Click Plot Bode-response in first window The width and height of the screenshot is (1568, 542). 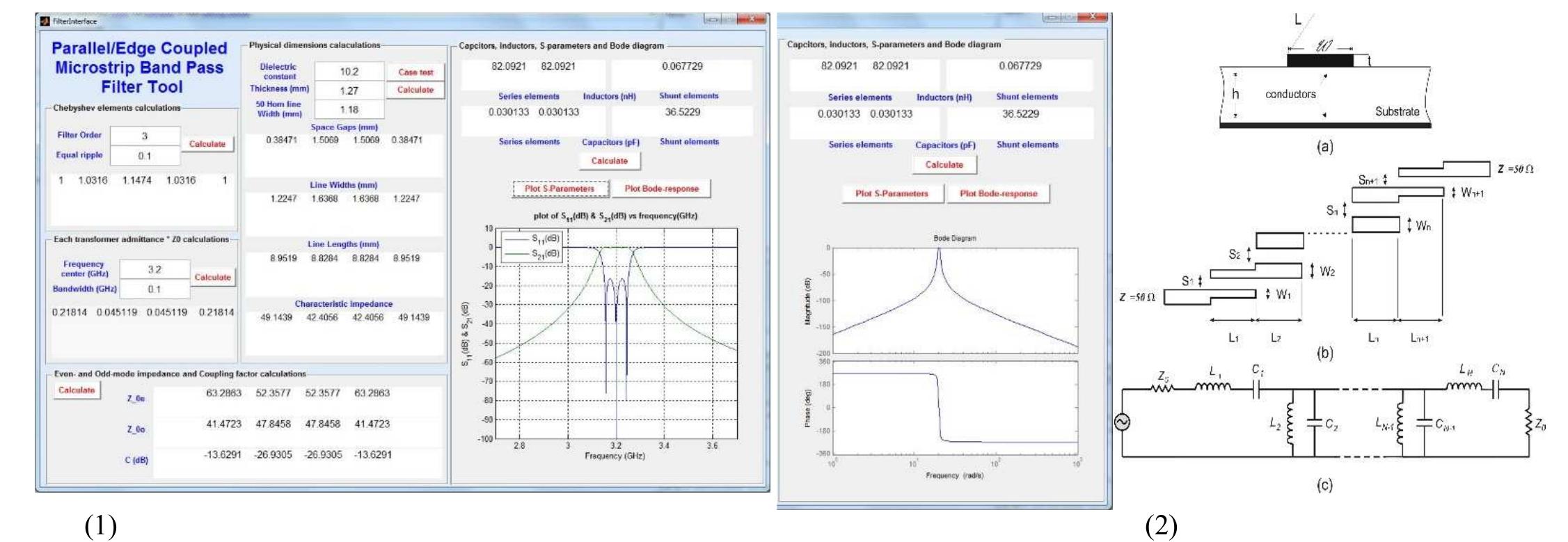tap(661, 189)
